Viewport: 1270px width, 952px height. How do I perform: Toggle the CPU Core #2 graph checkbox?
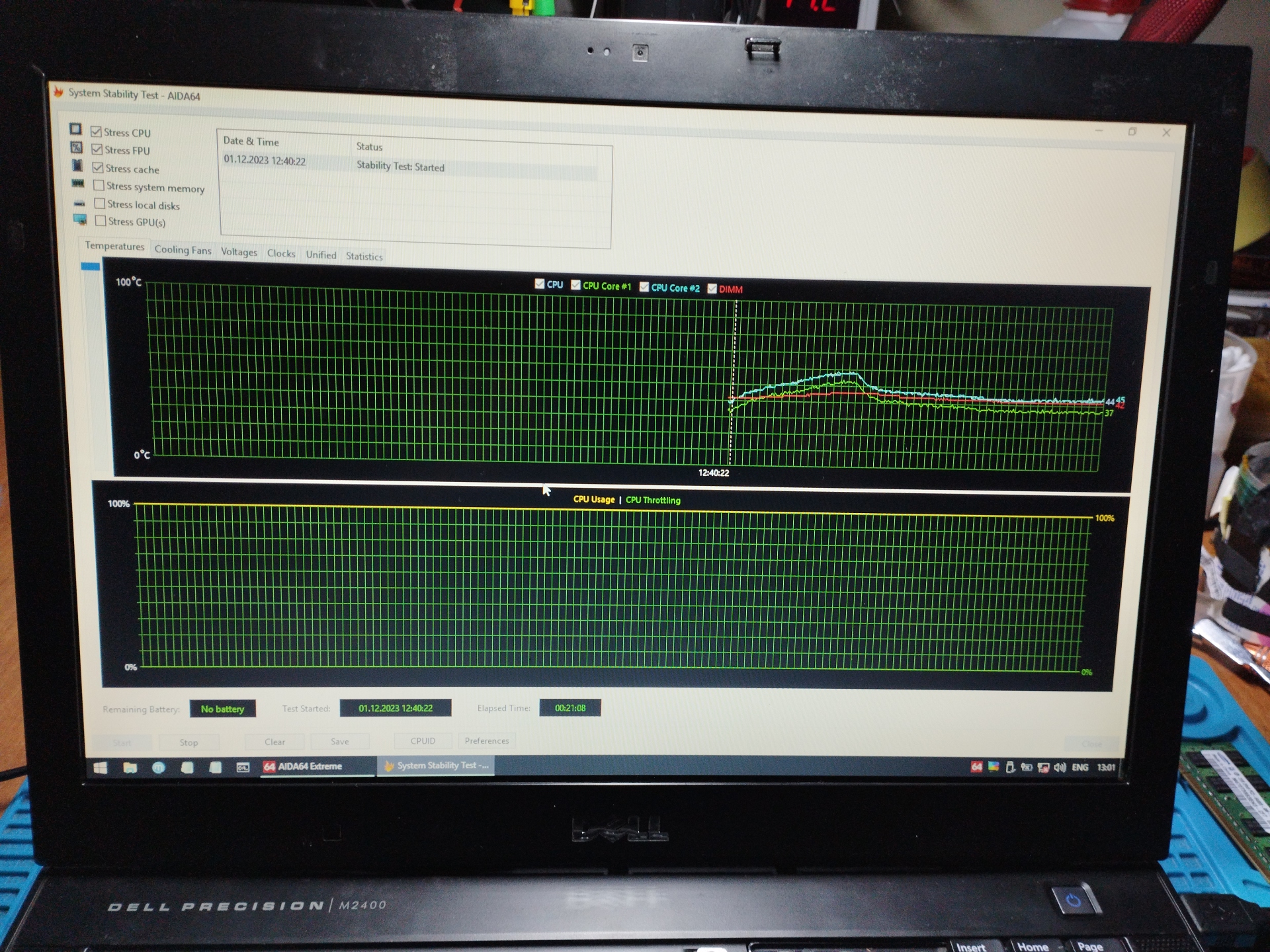[x=644, y=287]
